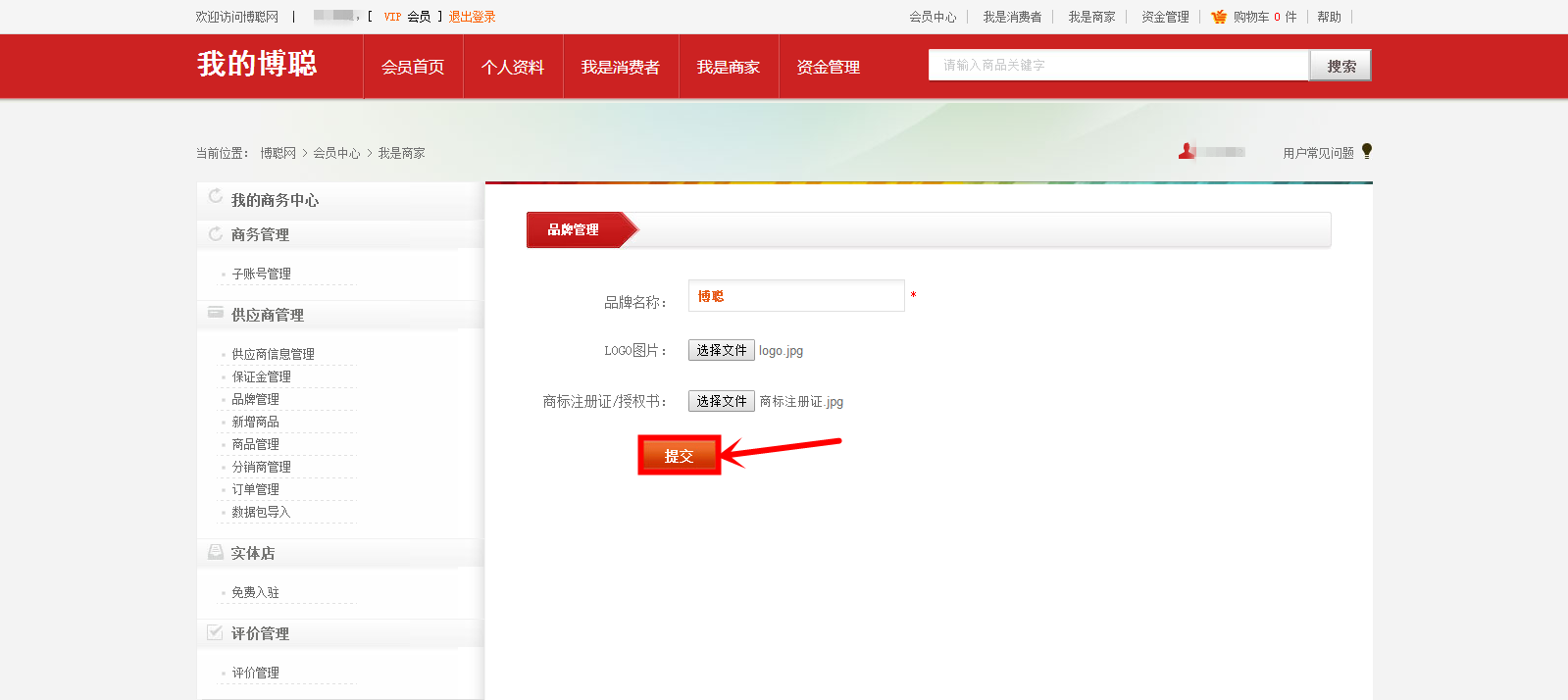Open 我是消费者 in the main navigation
Screen dimensions: 1568x700
click(620, 67)
